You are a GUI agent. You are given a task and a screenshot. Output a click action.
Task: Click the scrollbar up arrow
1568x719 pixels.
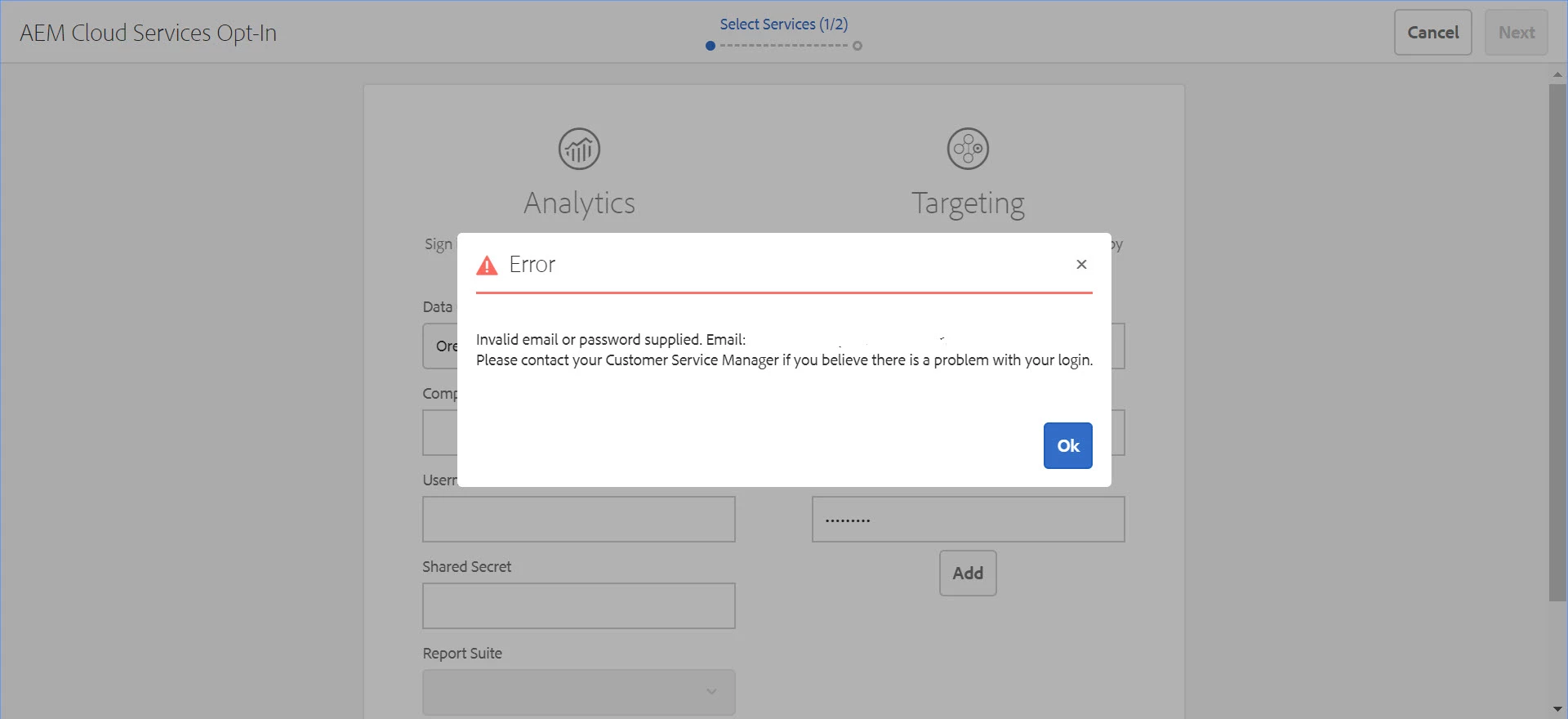click(1557, 74)
